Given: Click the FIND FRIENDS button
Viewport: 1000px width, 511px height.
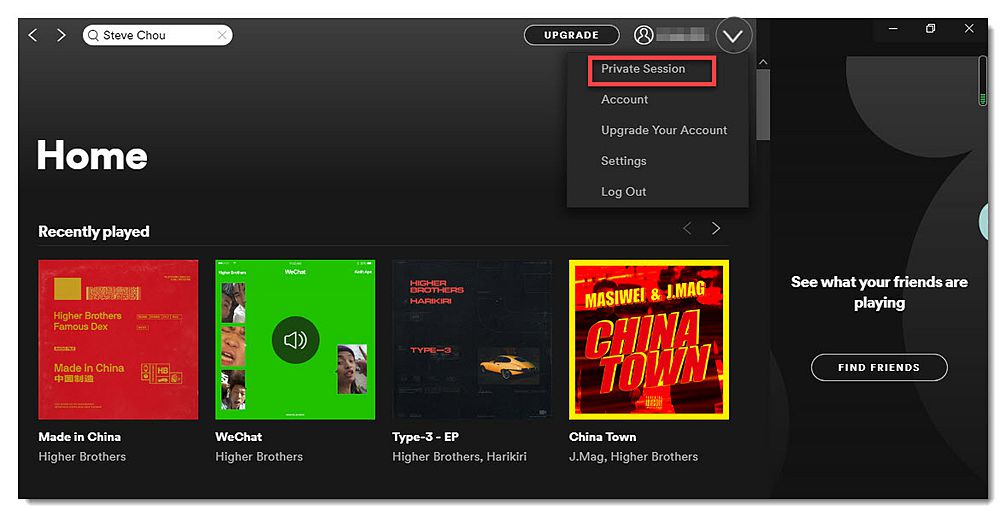Looking at the screenshot, I should 879,367.
